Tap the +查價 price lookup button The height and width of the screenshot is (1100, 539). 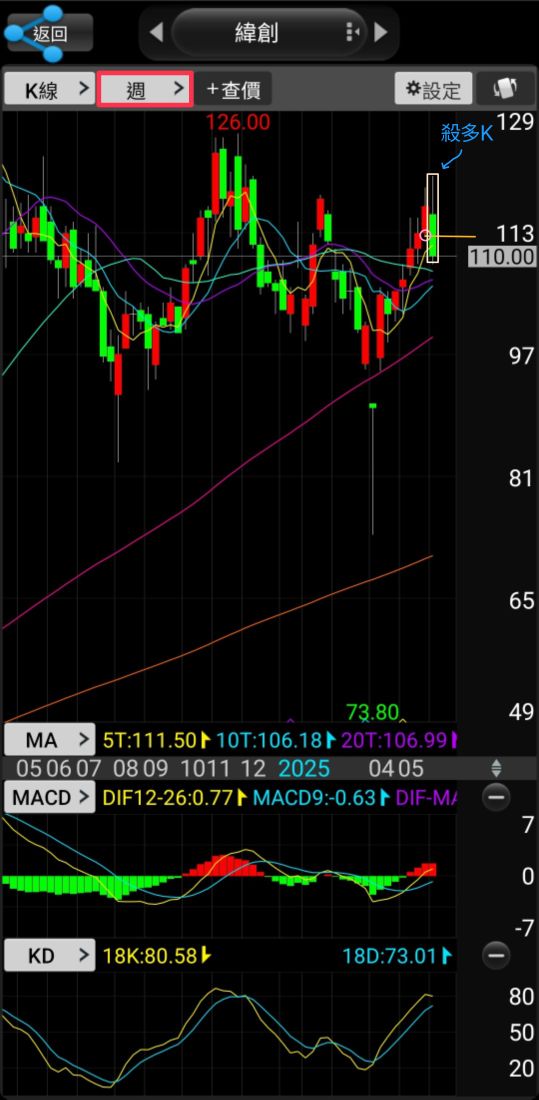click(x=233, y=89)
